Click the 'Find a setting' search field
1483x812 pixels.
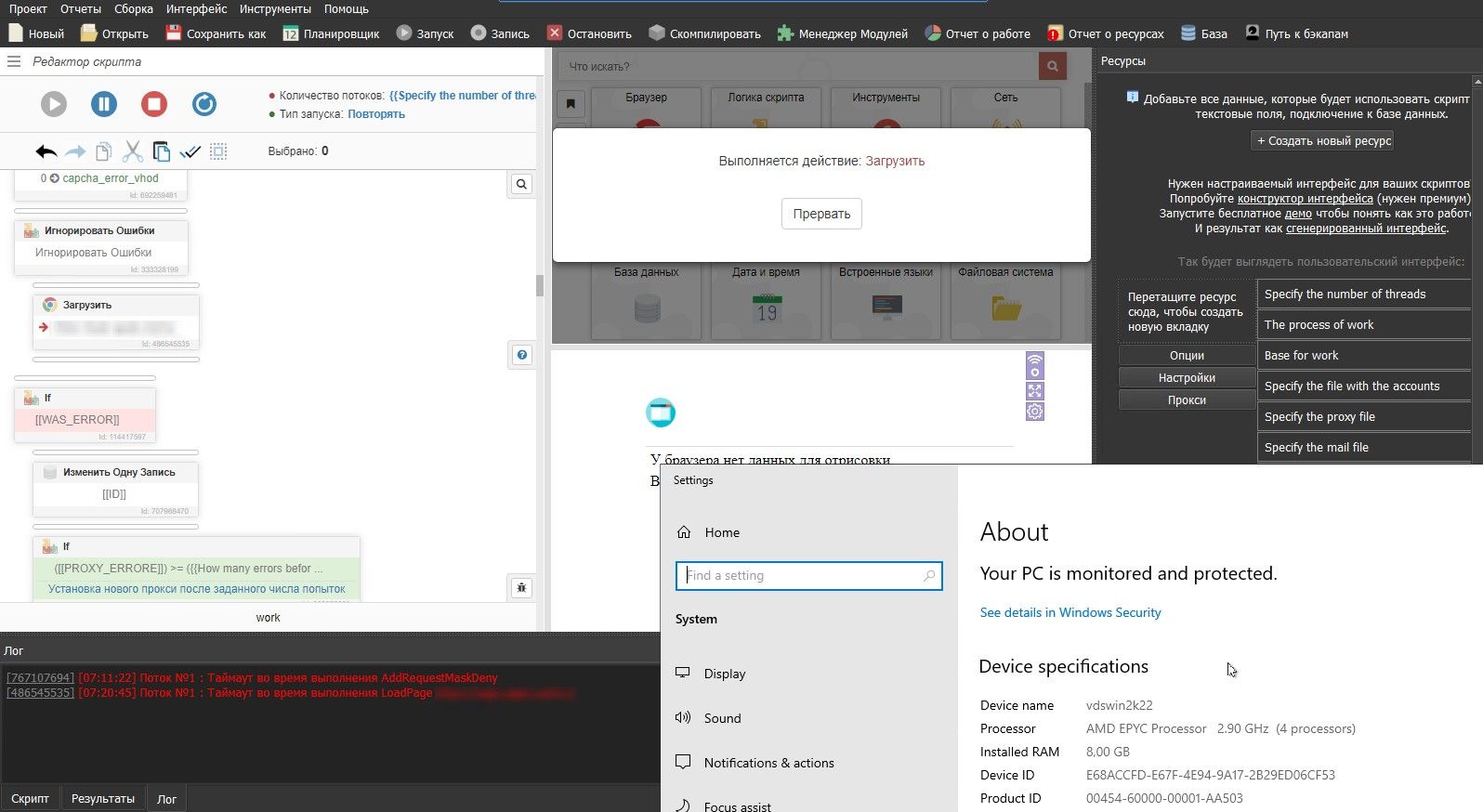tap(808, 576)
